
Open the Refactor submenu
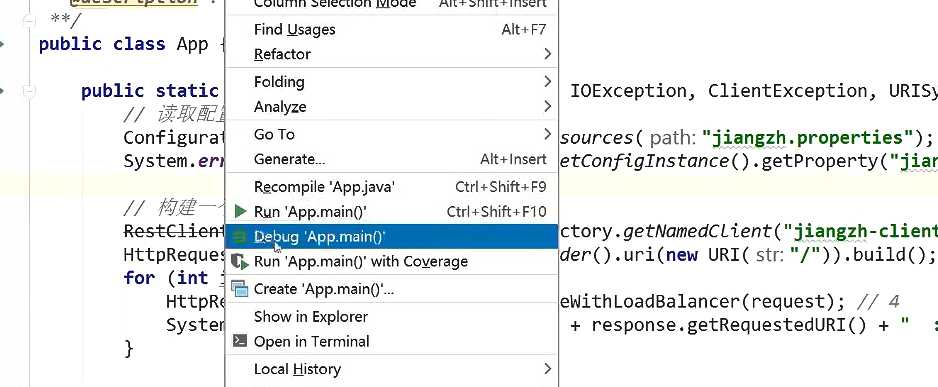391,54
